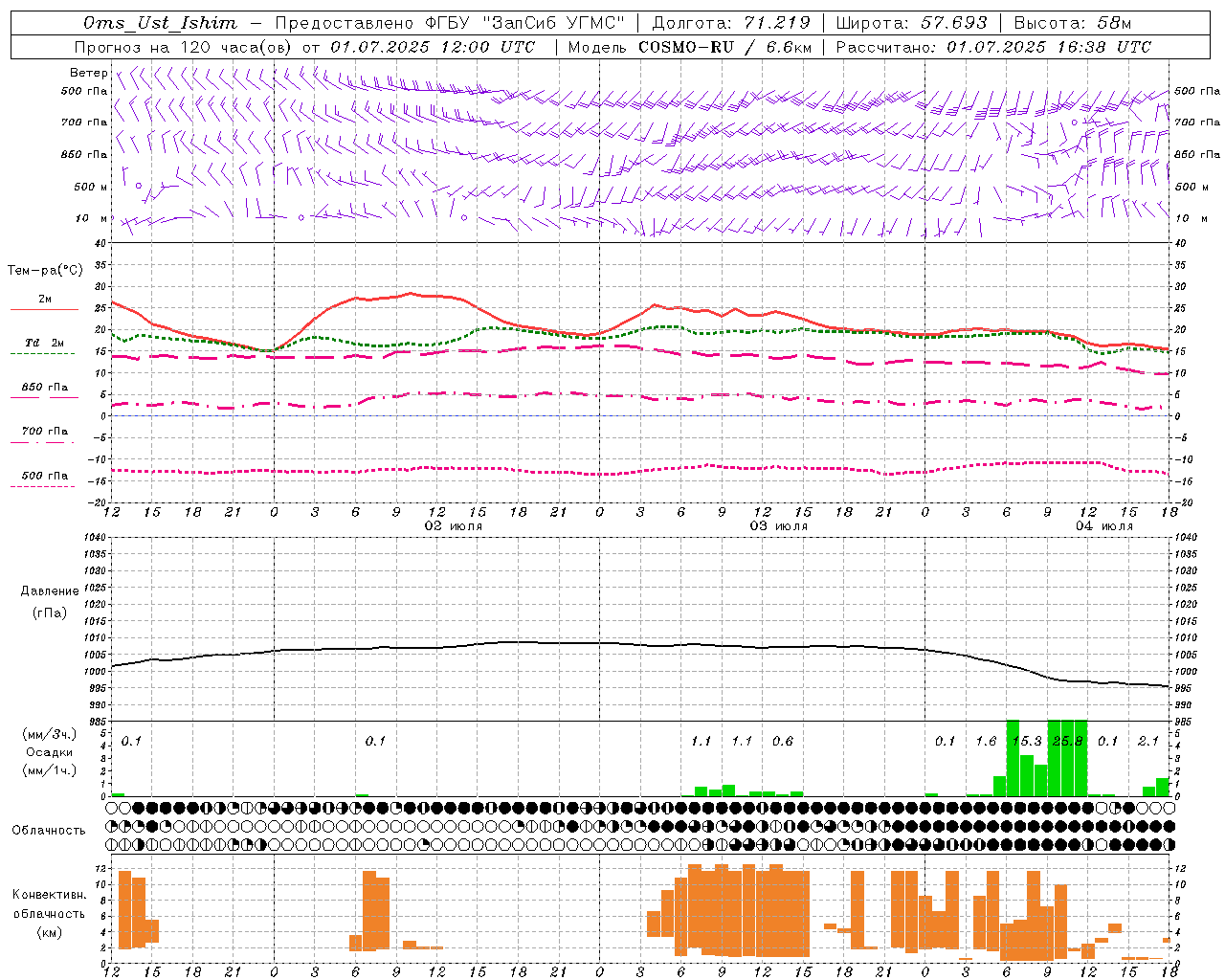Select the Модель COSMO-RU / 6.6км text
The image size is (1225, 980).
tap(689, 47)
